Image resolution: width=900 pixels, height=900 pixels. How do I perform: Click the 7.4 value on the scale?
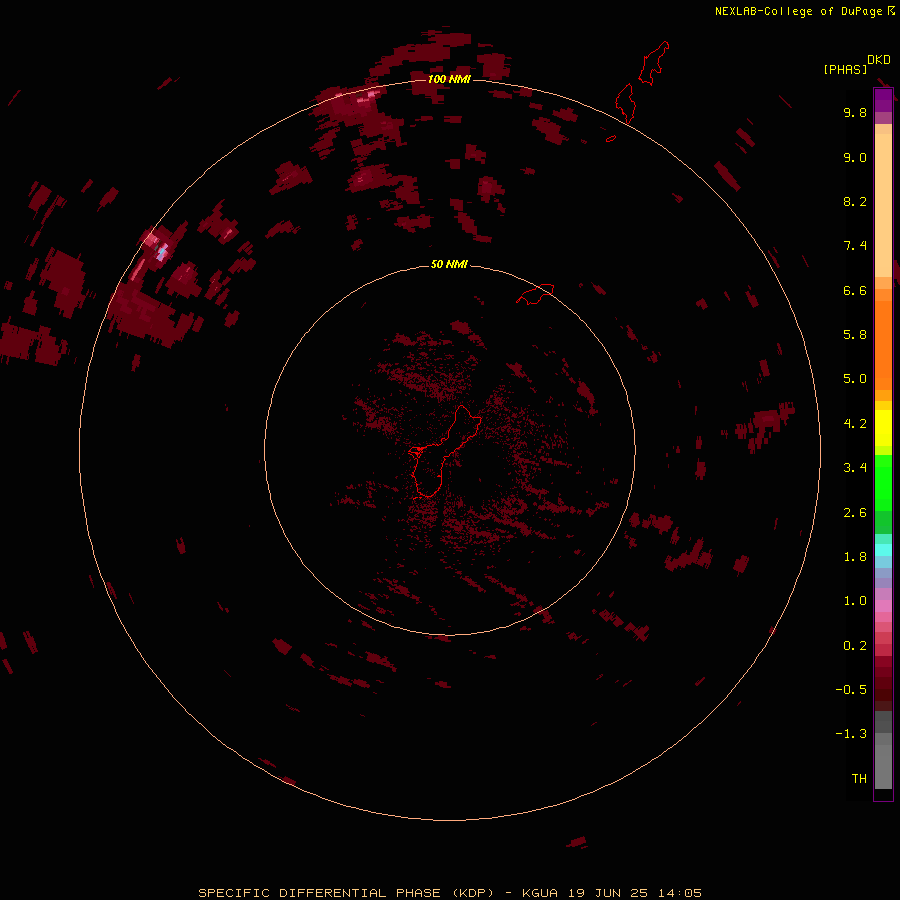coord(855,246)
